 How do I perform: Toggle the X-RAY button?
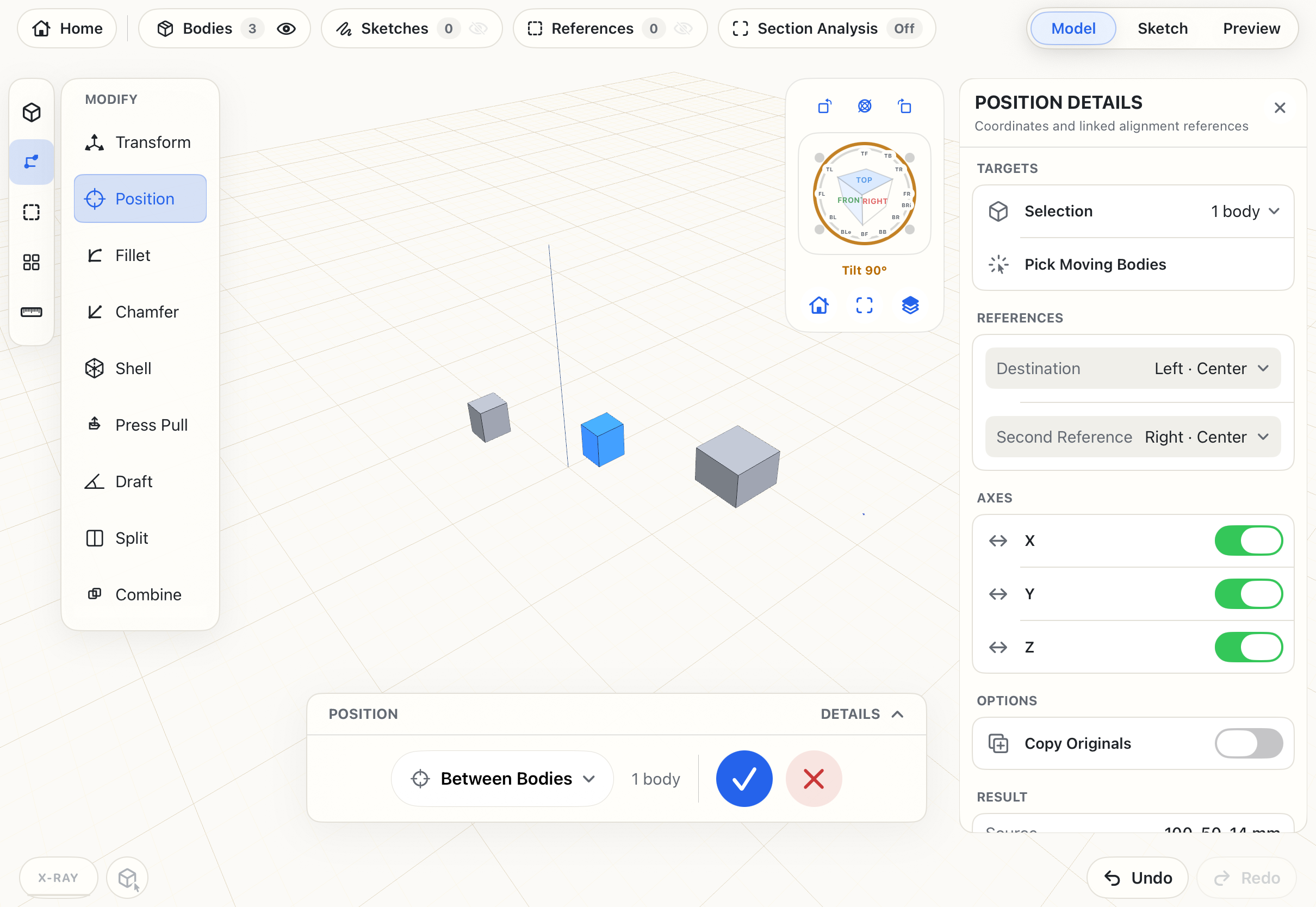tap(58, 878)
